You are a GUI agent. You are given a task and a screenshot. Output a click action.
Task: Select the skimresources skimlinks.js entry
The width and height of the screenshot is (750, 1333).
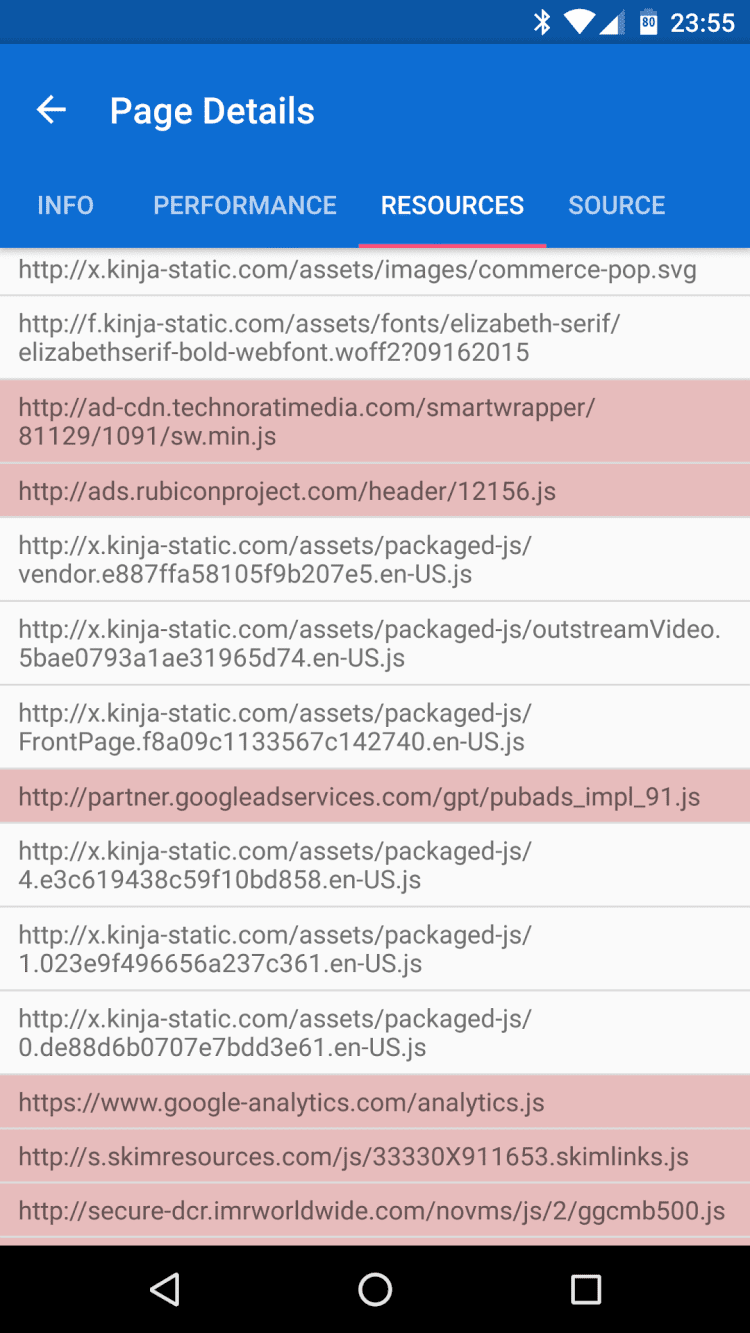(x=353, y=1157)
